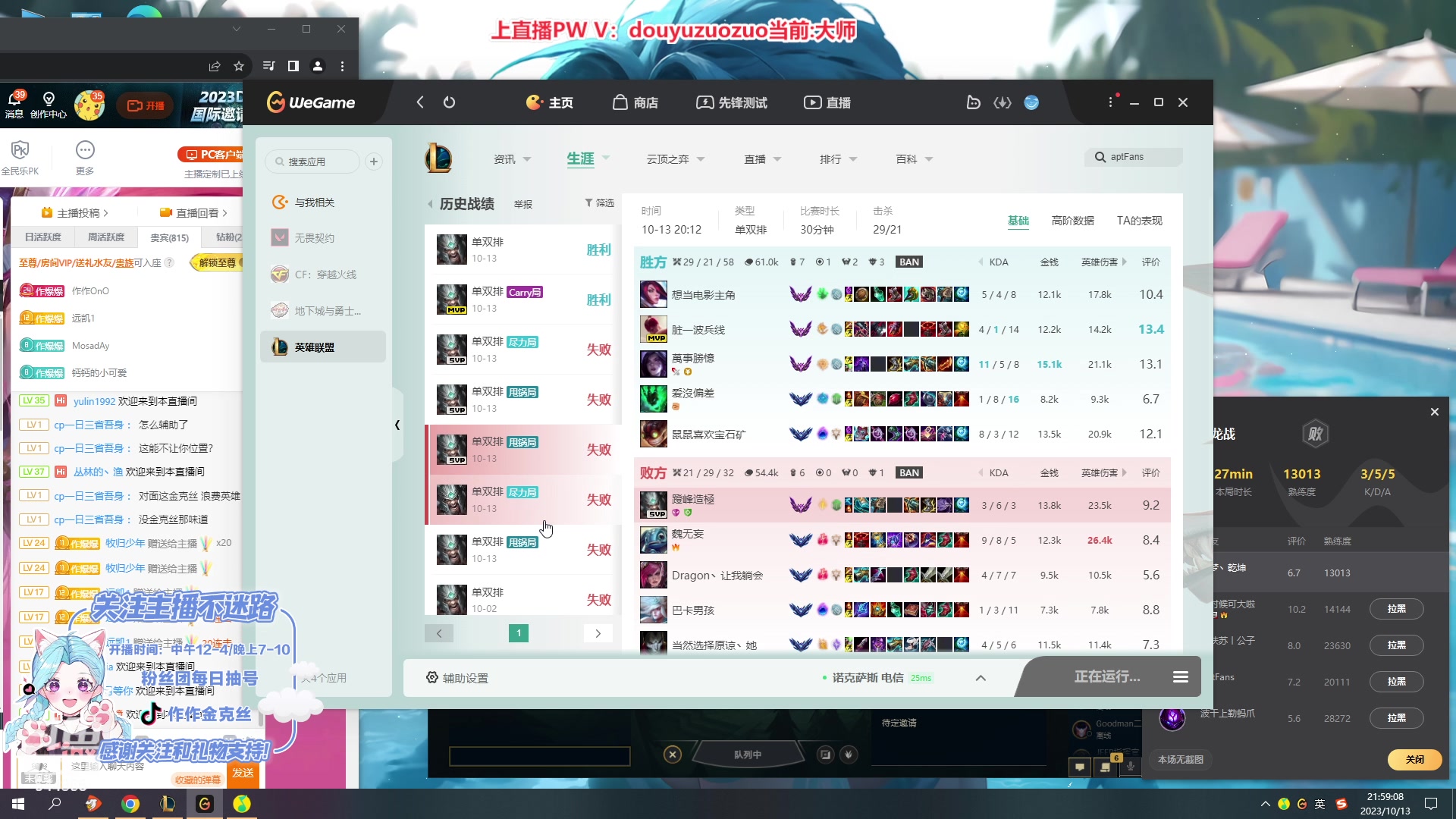
Task: Click the 想当电影主角 champion portrait
Action: (653, 294)
